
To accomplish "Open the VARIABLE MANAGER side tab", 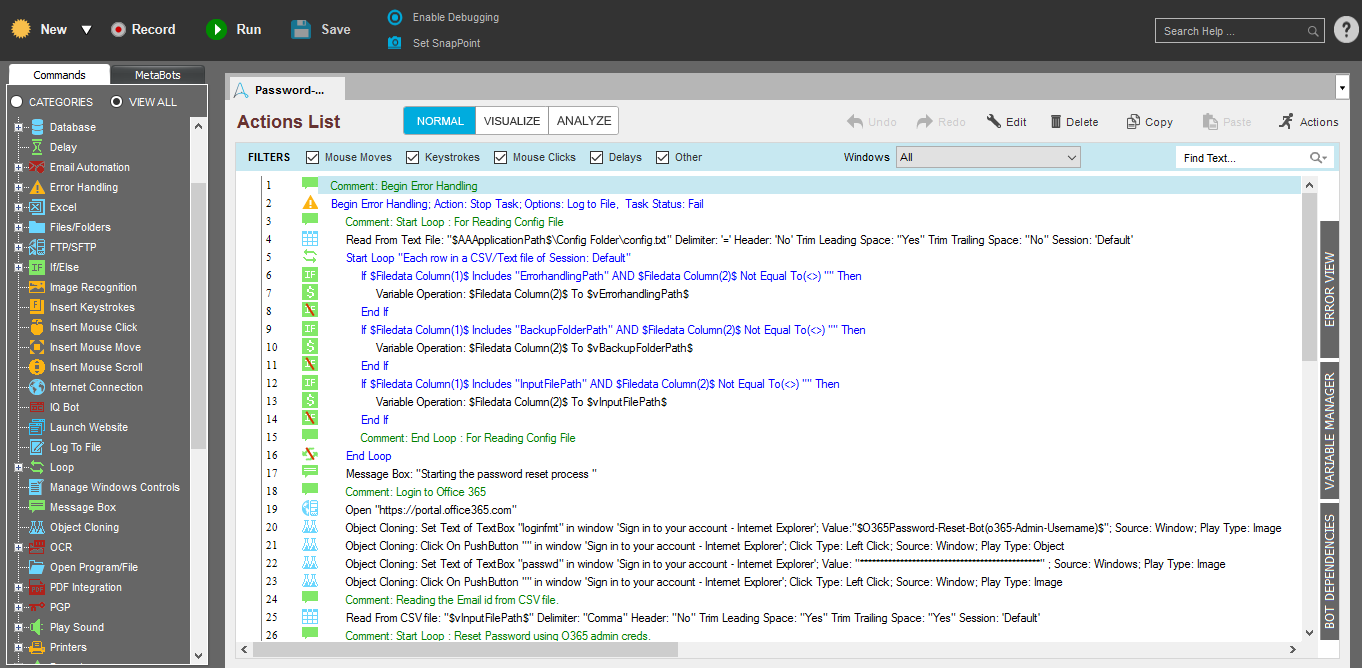I will 1329,431.
